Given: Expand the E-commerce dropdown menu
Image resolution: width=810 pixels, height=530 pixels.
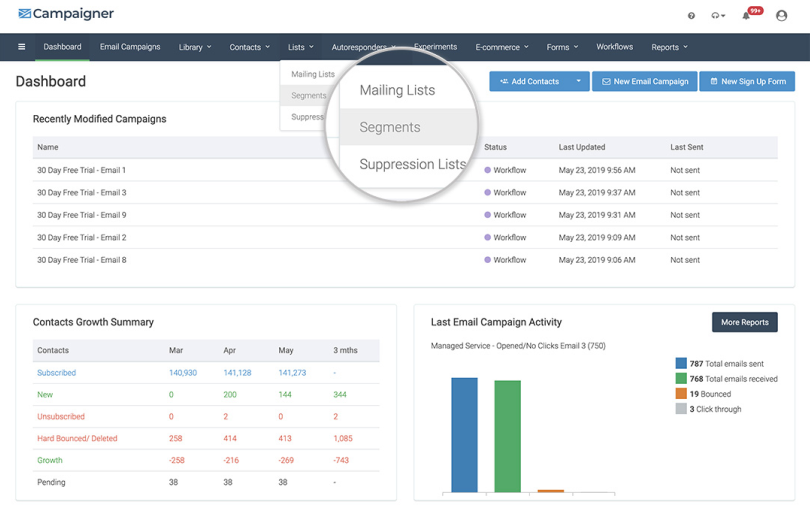Looking at the screenshot, I should click(502, 47).
